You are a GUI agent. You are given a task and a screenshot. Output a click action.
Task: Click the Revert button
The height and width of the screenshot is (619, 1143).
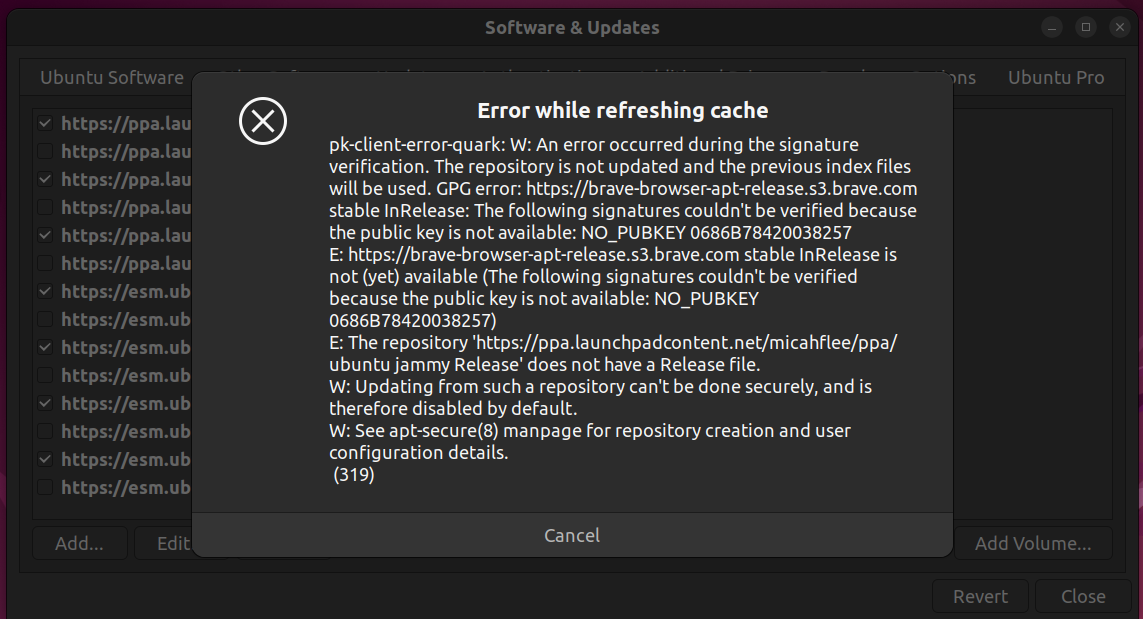click(980, 596)
